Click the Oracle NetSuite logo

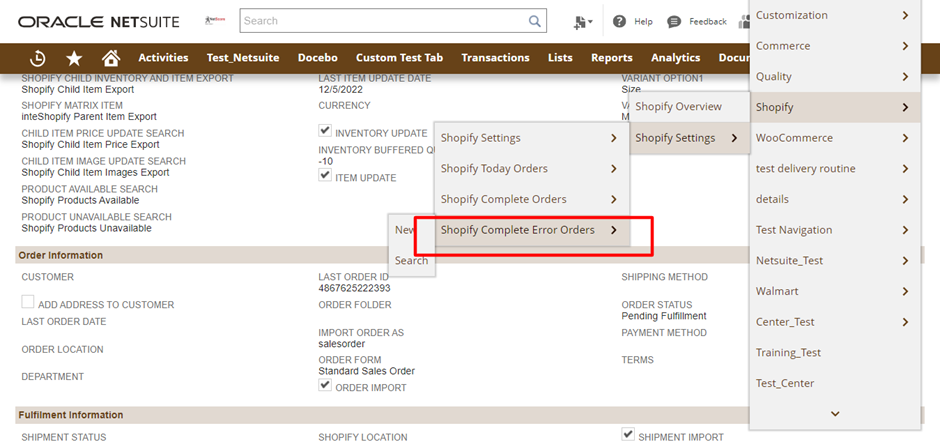tap(99, 22)
